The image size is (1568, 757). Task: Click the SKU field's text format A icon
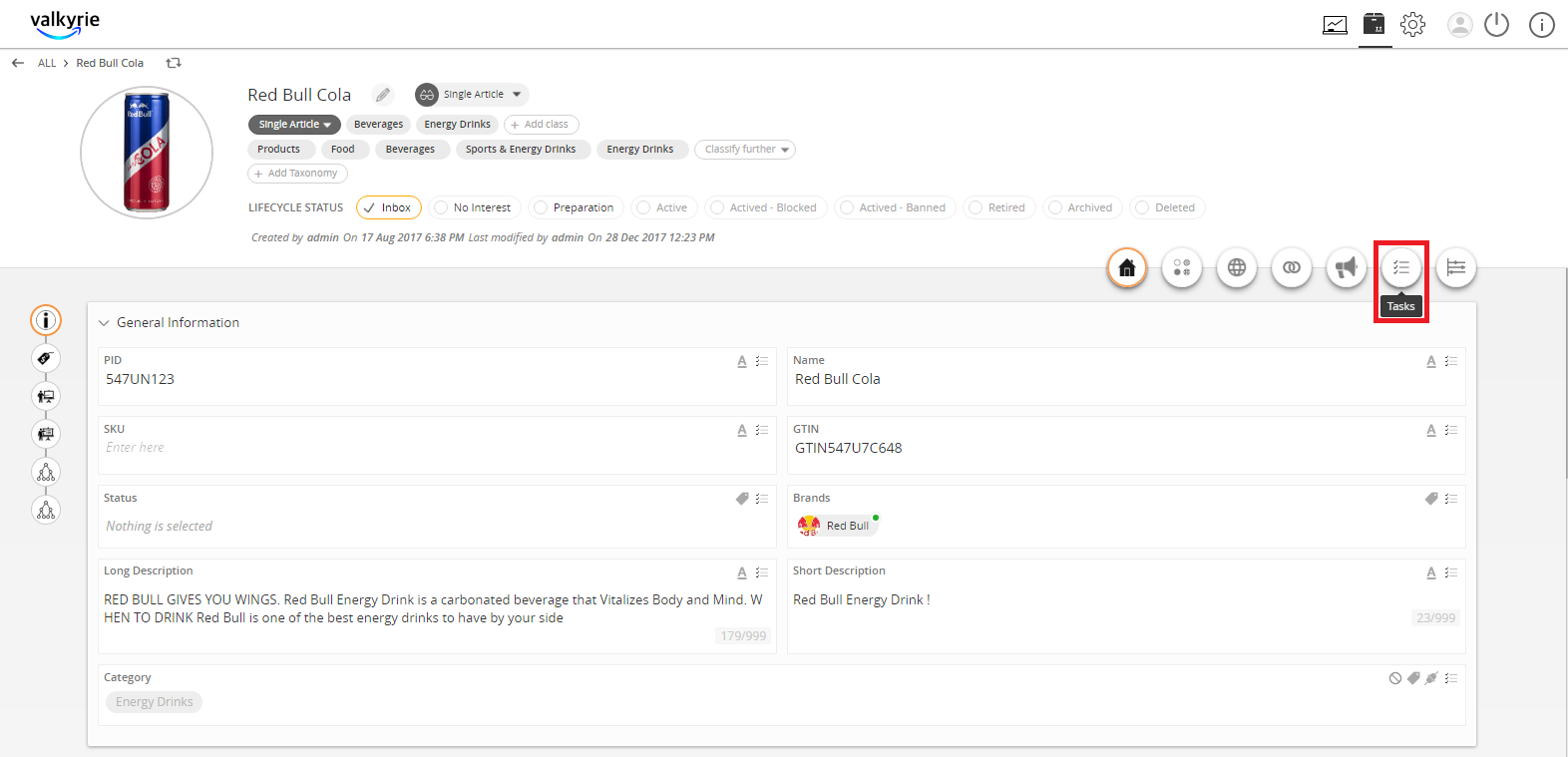(742, 430)
